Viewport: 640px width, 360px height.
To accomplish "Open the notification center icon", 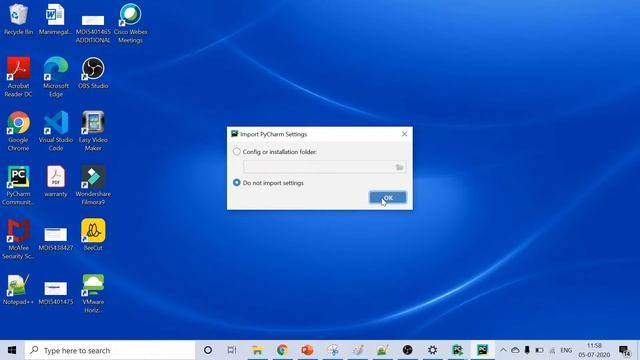I will click(624, 350).
